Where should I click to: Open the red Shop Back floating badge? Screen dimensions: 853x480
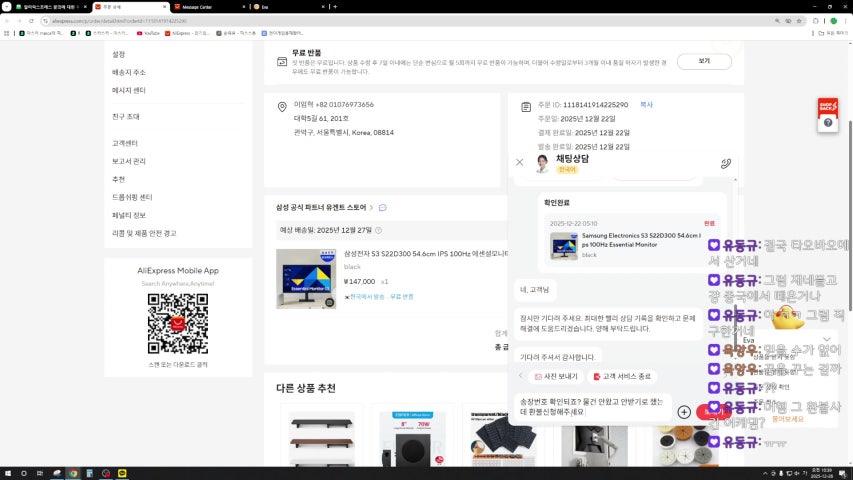tap(827, 107)
